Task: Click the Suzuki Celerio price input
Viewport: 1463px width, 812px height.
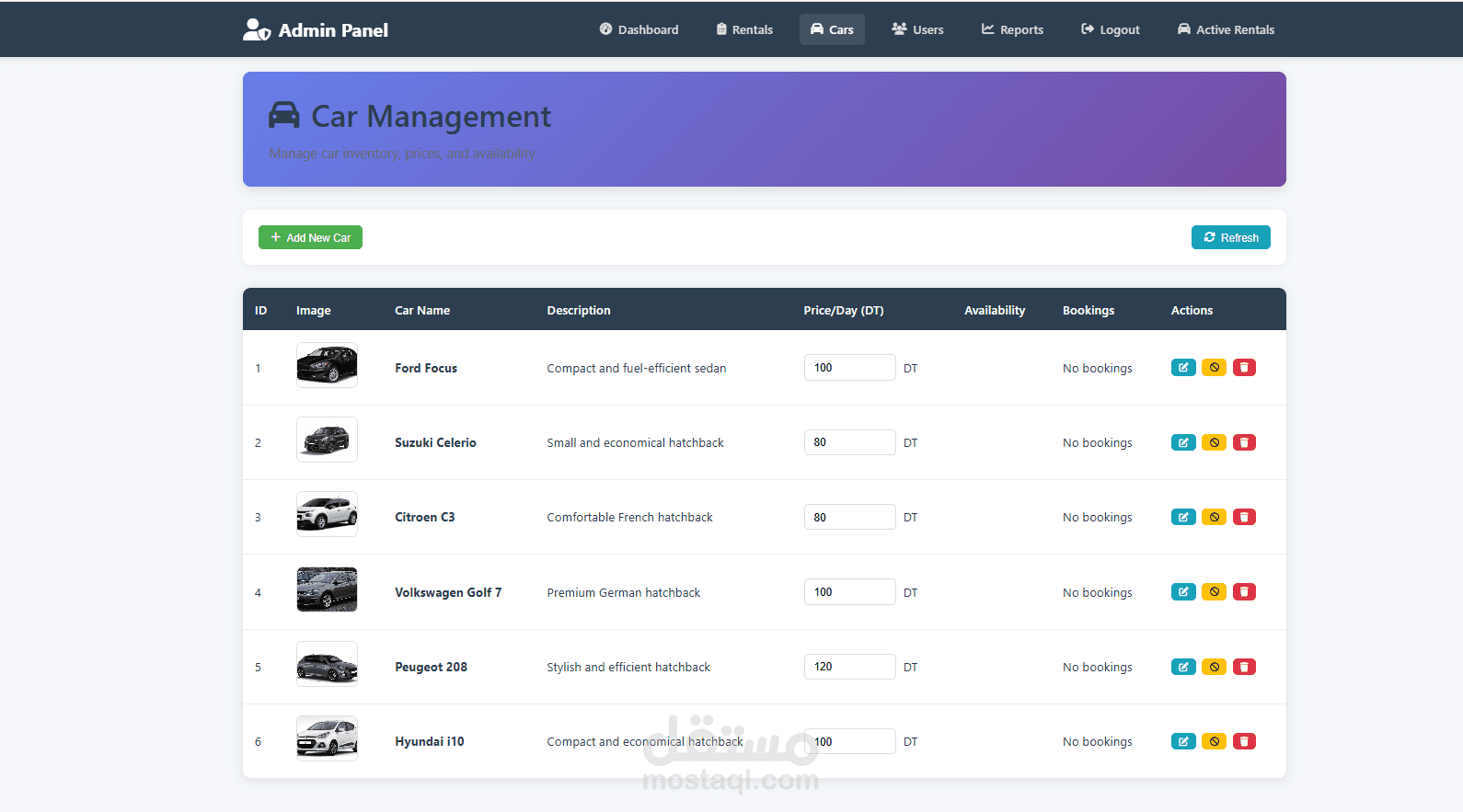Action: (849, 442)
